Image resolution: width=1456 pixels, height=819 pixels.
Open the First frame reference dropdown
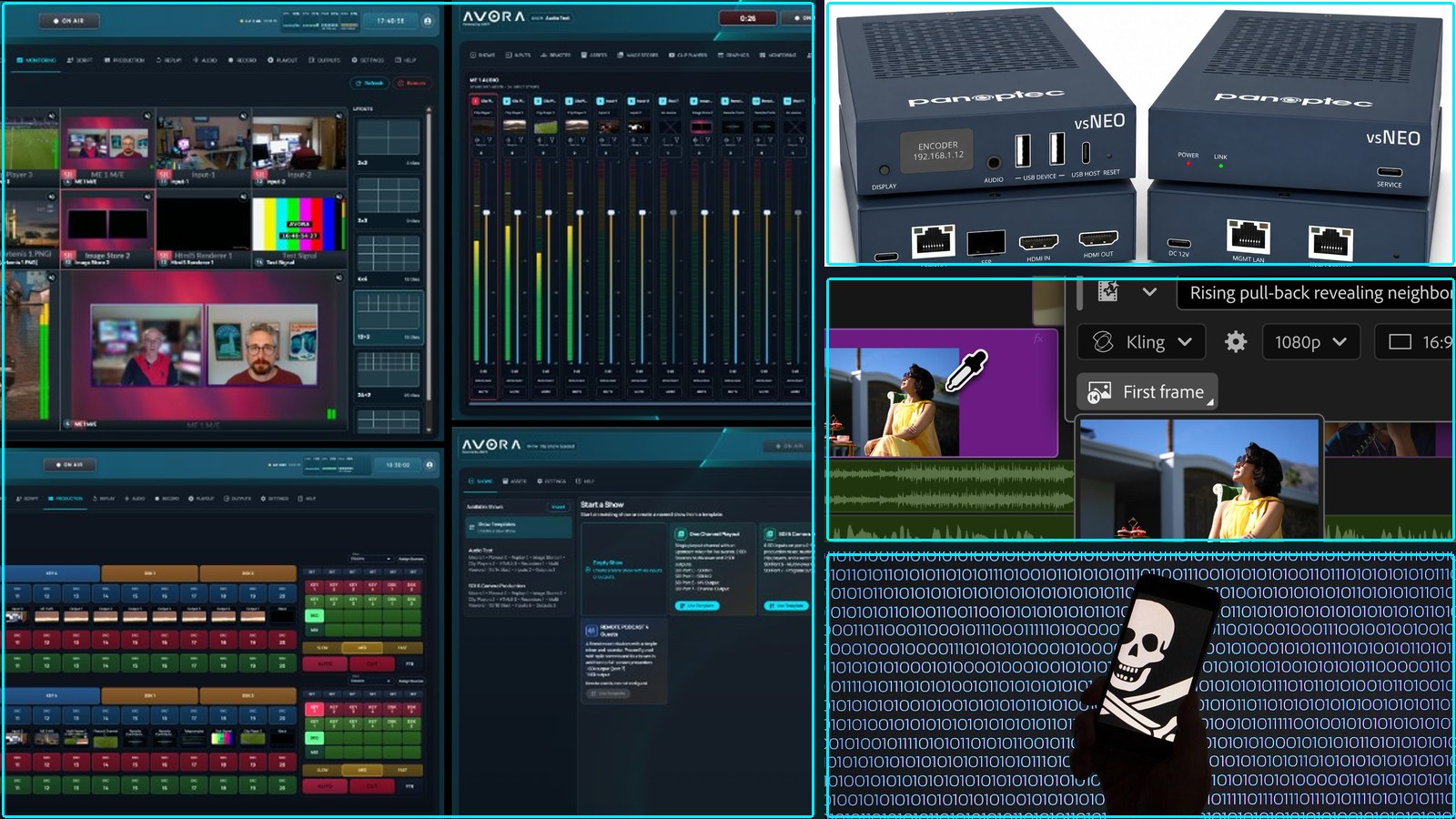[1148, 391]
